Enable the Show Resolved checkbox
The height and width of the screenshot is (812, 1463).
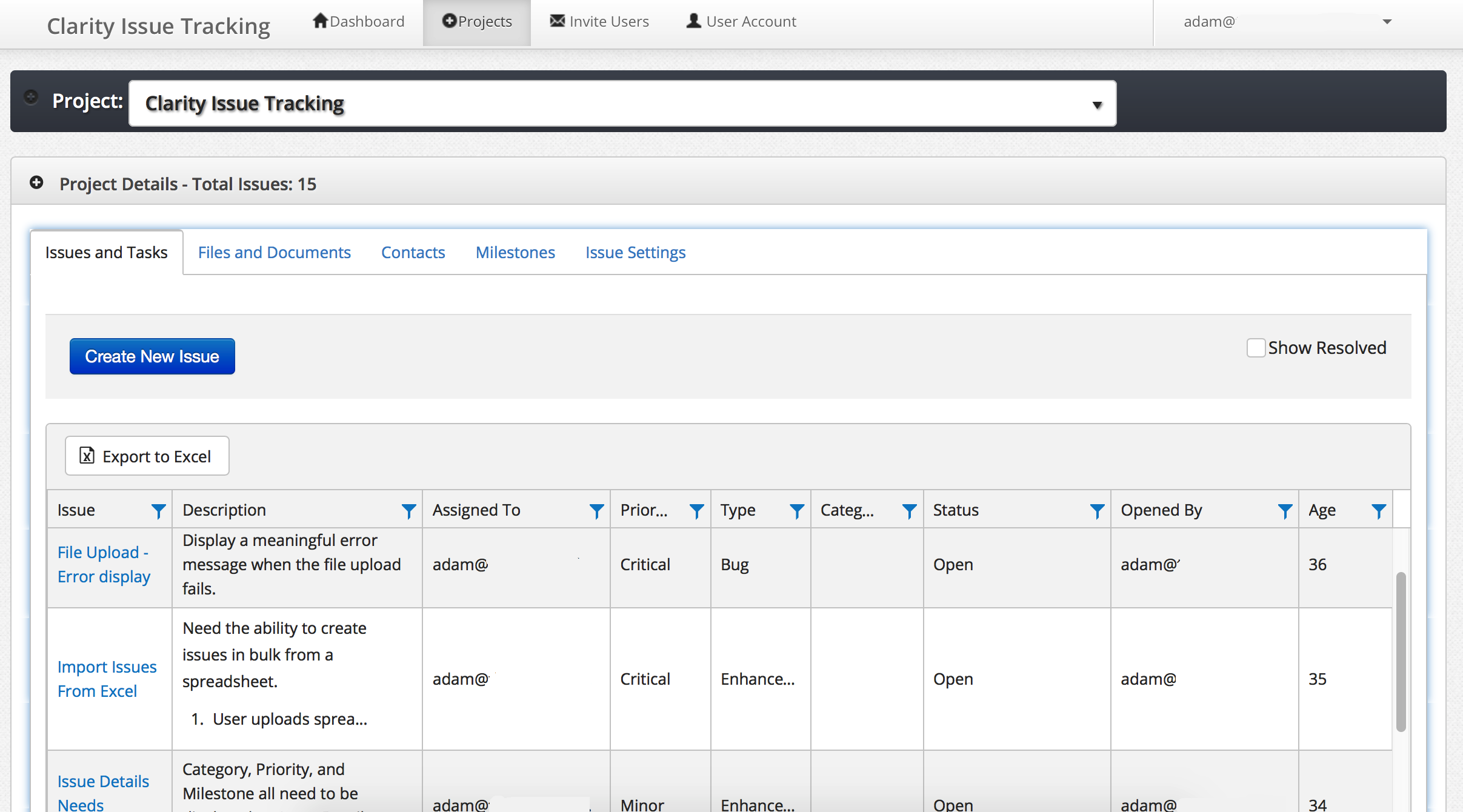[x=1256, y=347]
